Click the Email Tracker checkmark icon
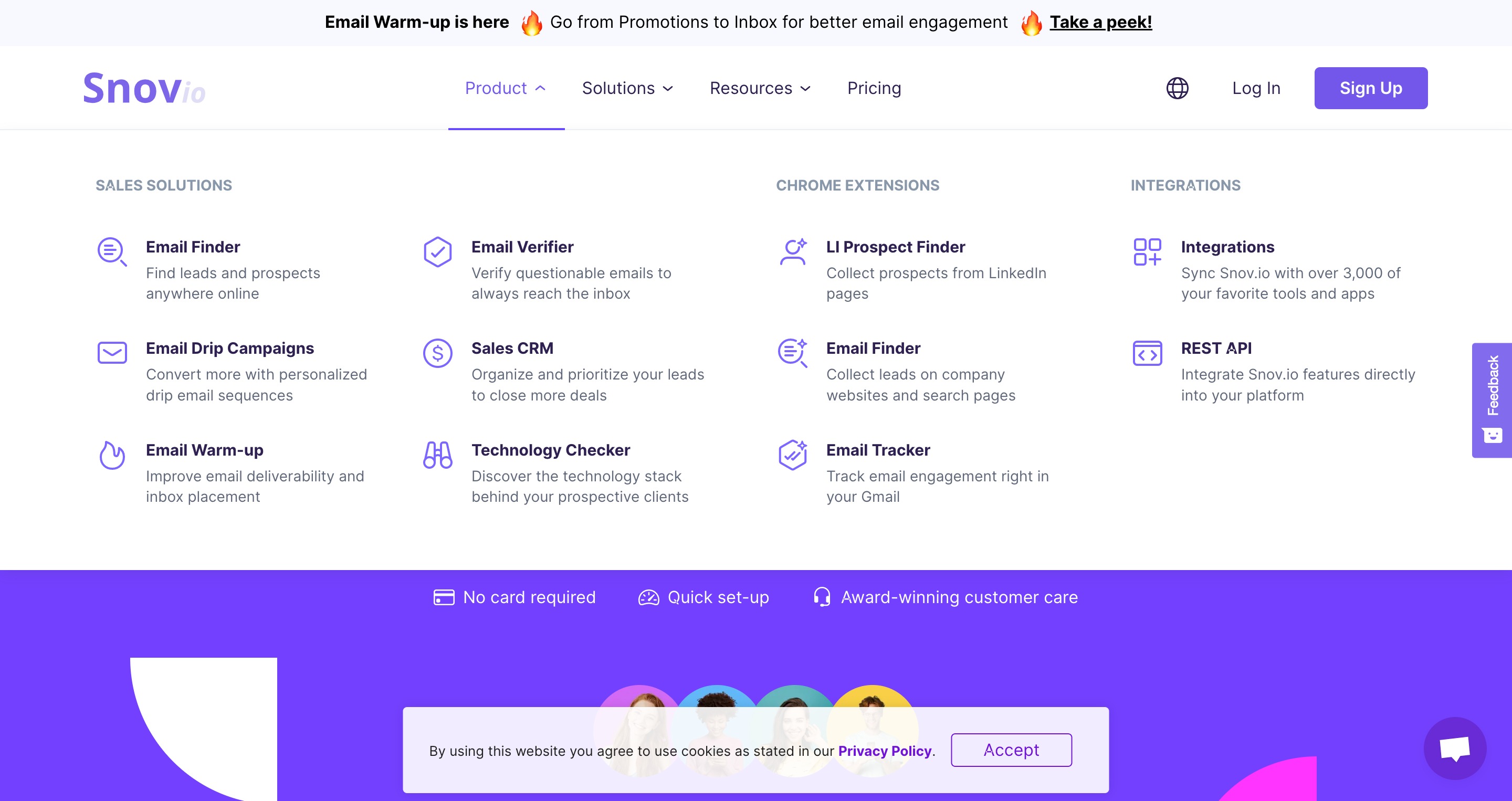Viewport: 1512px width, 801px height. pyautogui.click(x=793, y=456)
